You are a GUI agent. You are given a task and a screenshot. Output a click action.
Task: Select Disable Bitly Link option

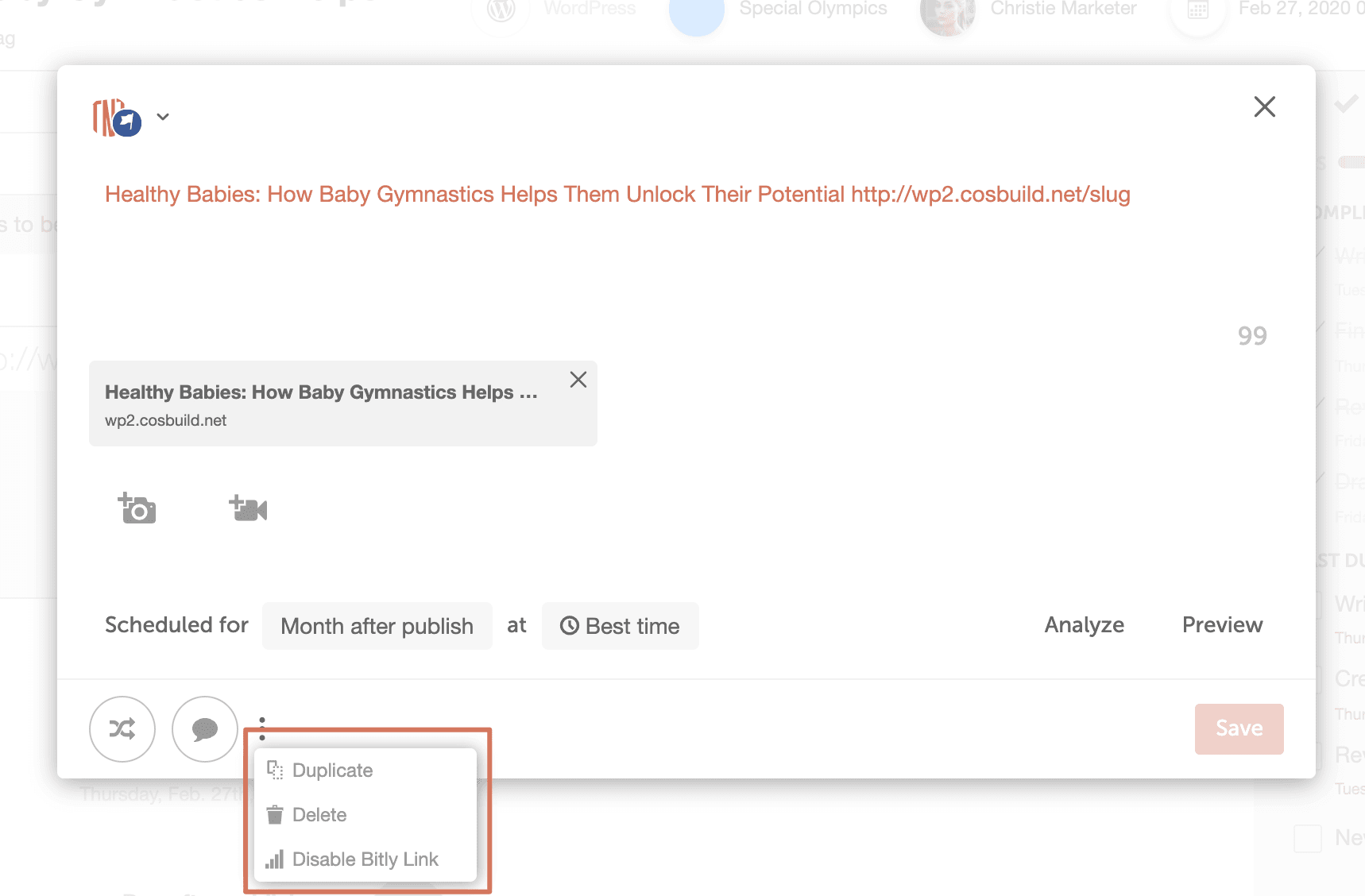365,859
